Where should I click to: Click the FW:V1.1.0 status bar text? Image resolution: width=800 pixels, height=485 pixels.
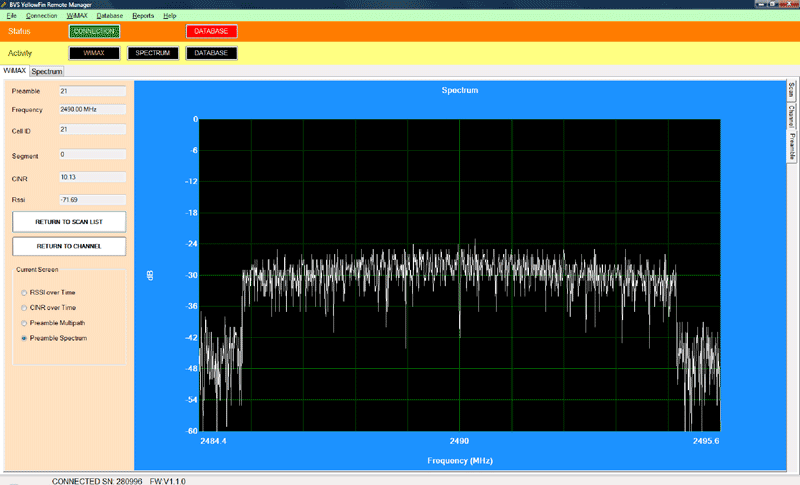tap(167, 481)
